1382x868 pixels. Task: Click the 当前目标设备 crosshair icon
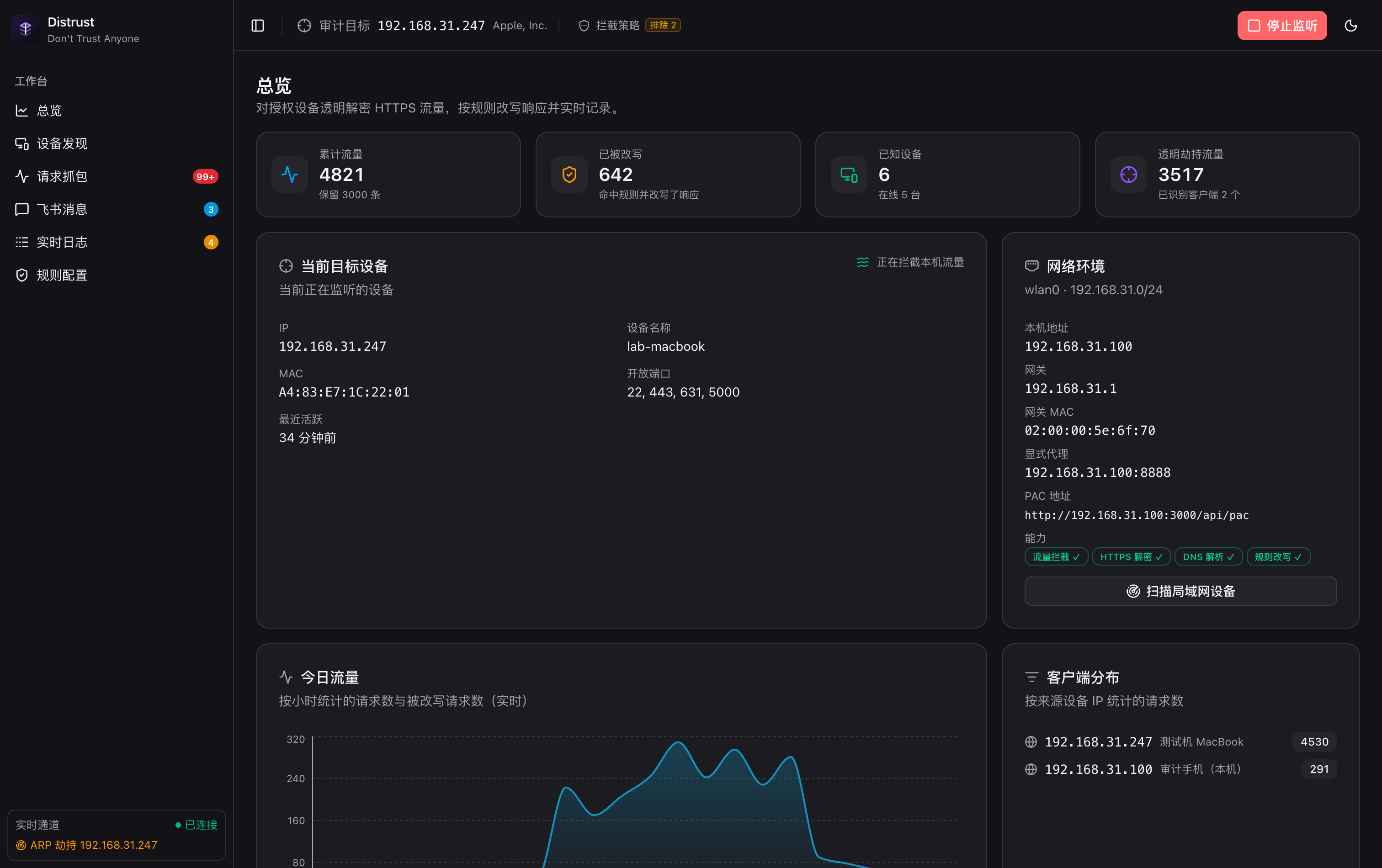tap(286, 266)
